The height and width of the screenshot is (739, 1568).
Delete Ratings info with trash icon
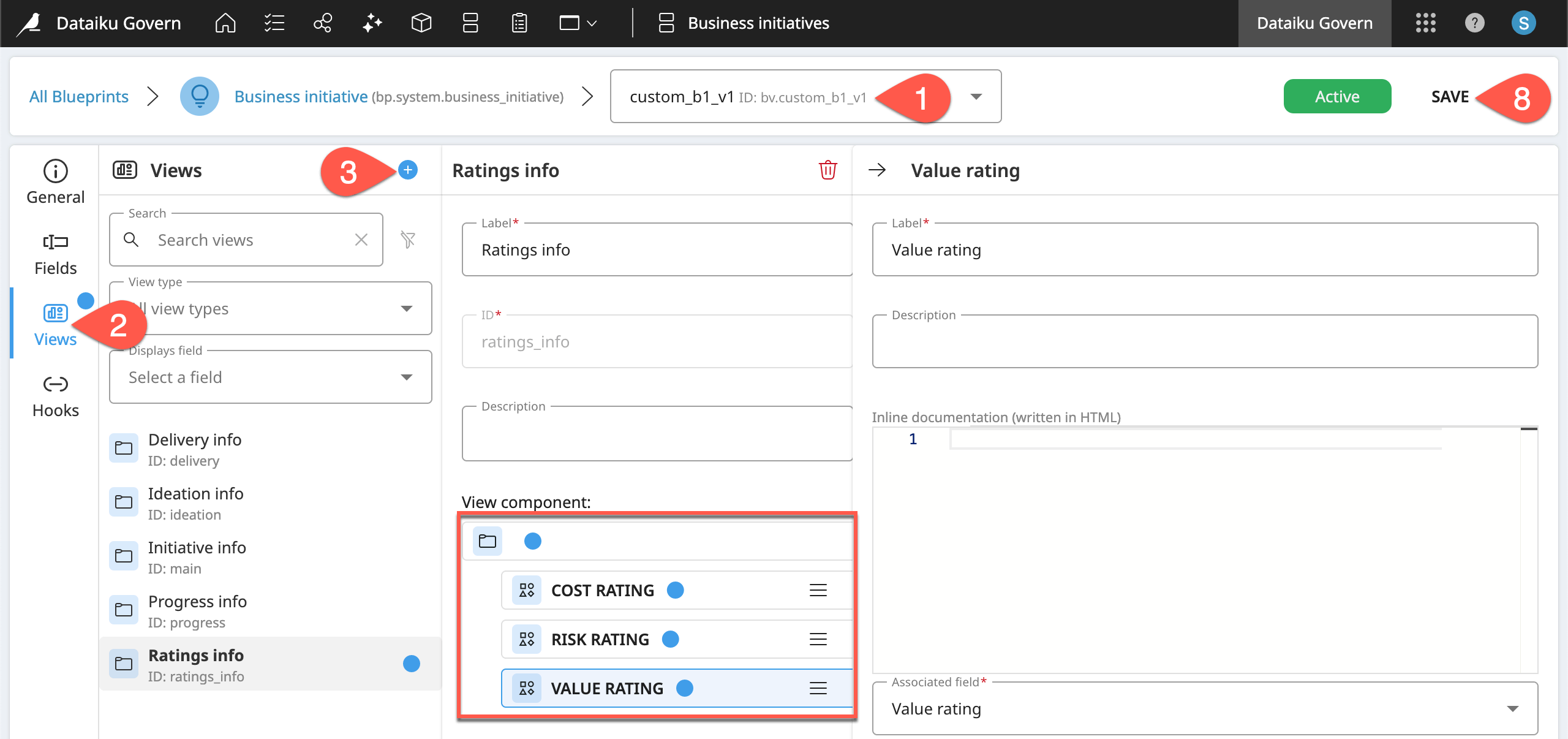pos(827,170)
